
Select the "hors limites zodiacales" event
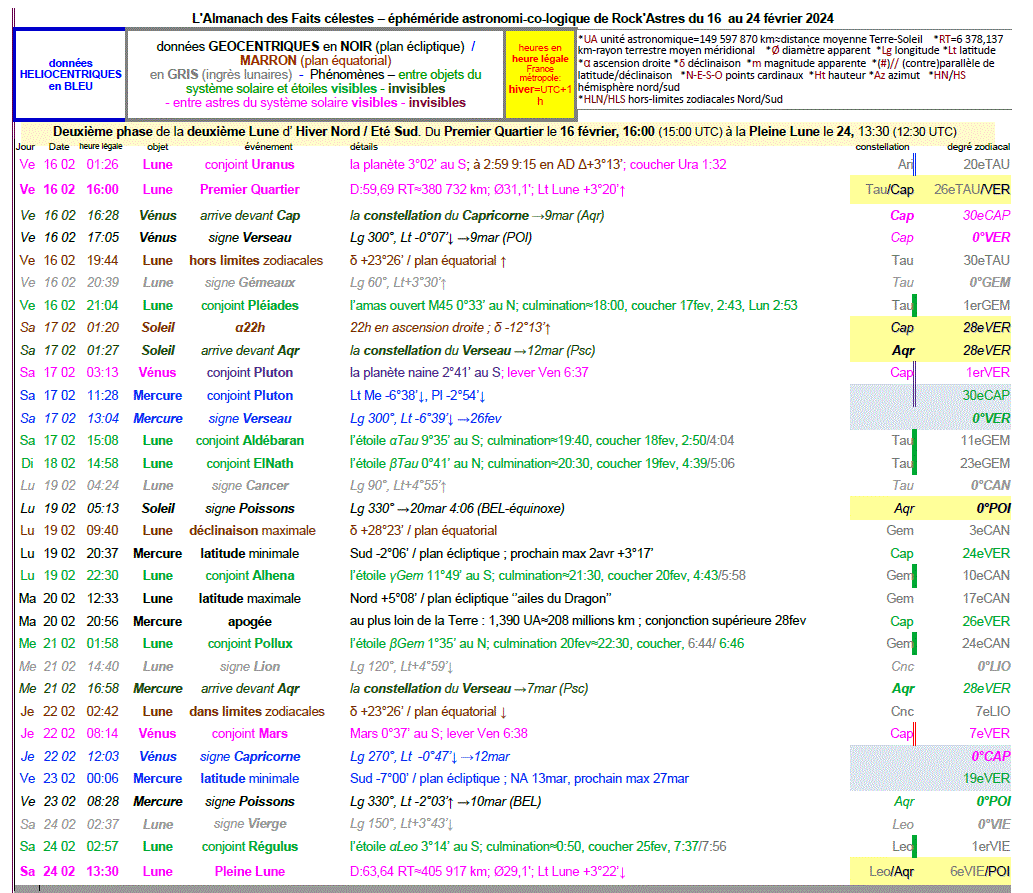pyautogui.click(x=256, y=260)
